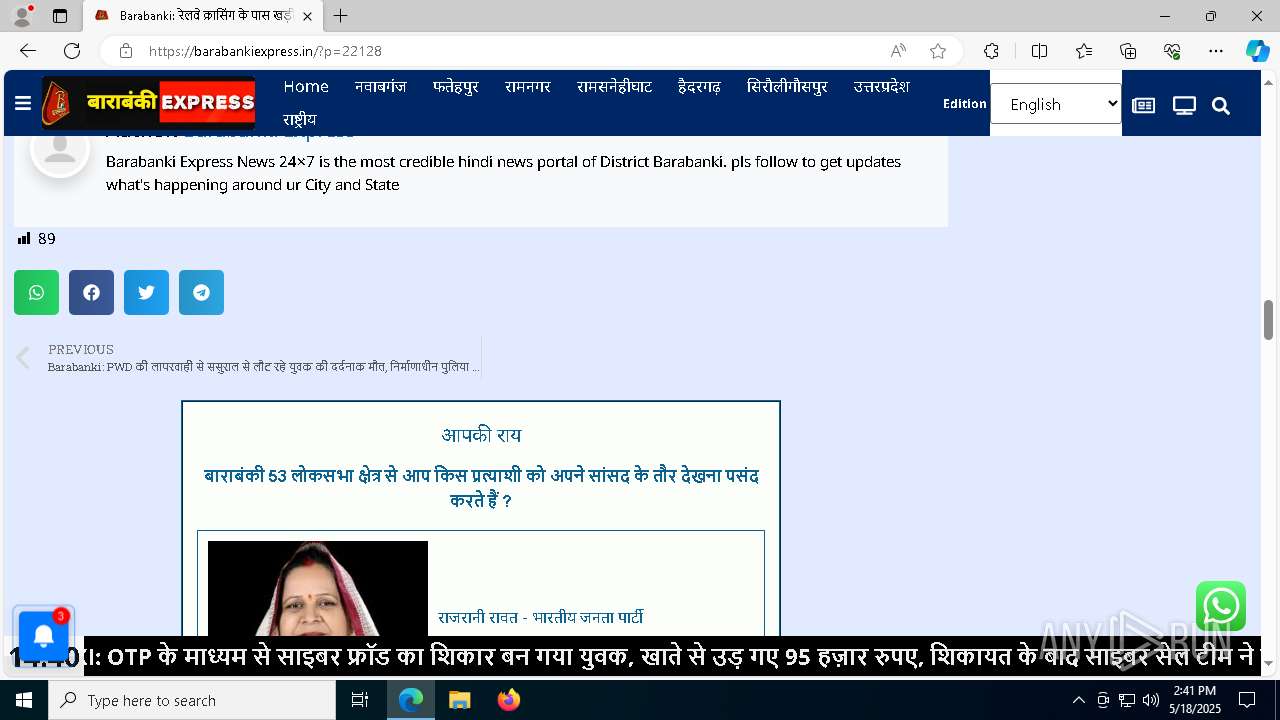The width and height of the screenshot is (1280, 720).
Task: Open the site search magnifier icon
Action: click(1221, 105)
